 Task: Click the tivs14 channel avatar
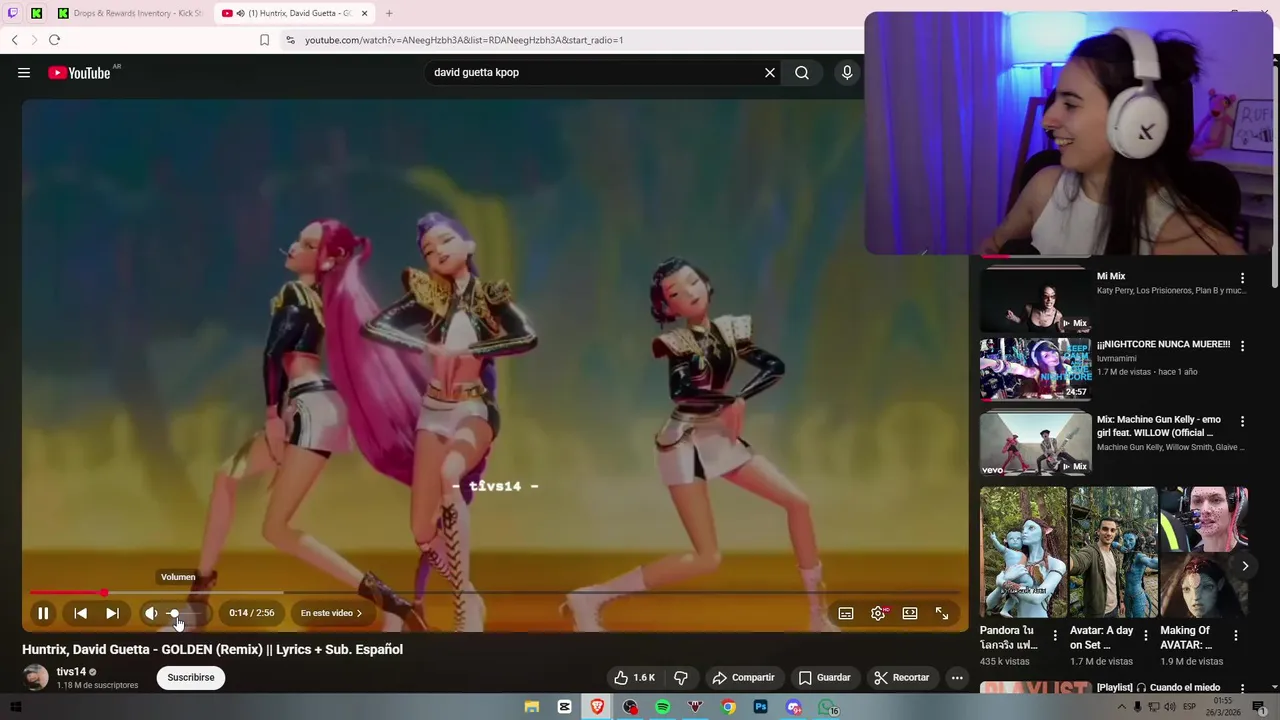coord(36,677)
